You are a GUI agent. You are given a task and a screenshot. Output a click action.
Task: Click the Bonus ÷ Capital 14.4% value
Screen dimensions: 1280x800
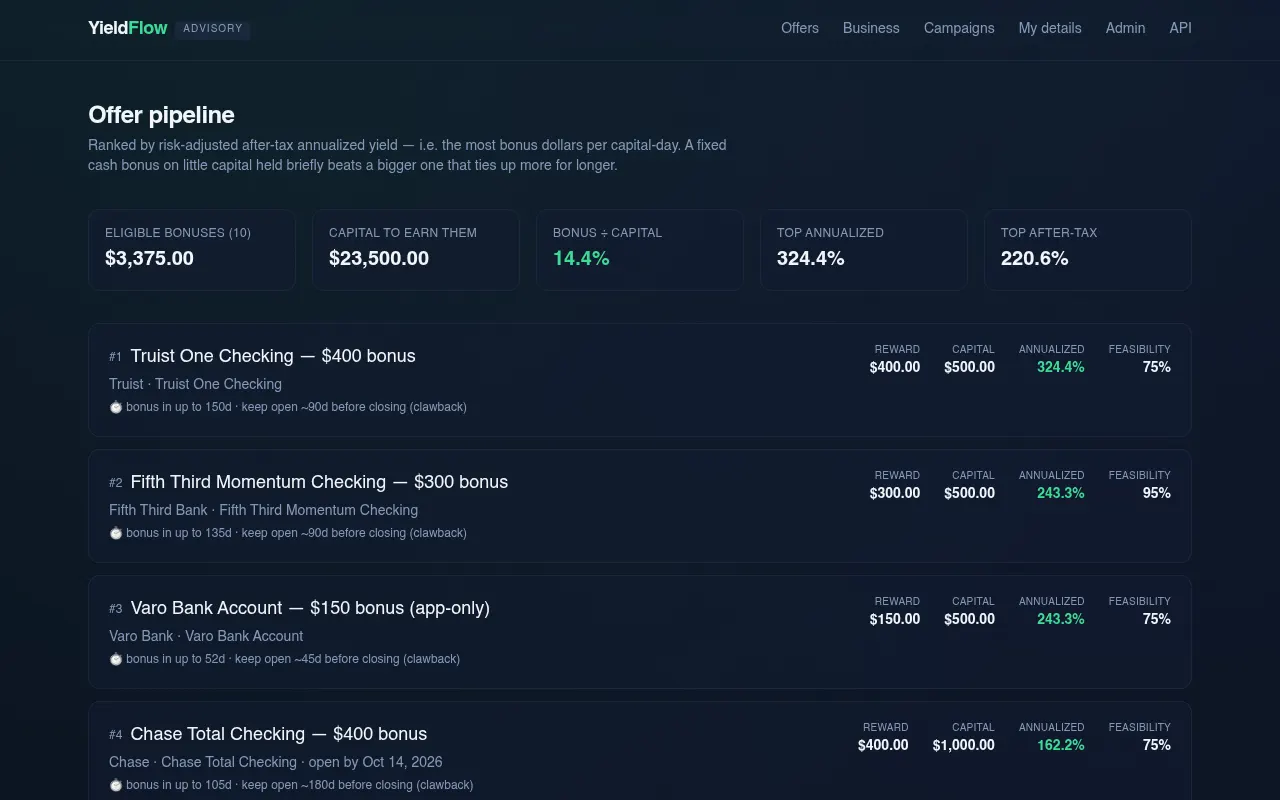pos(581,258)
